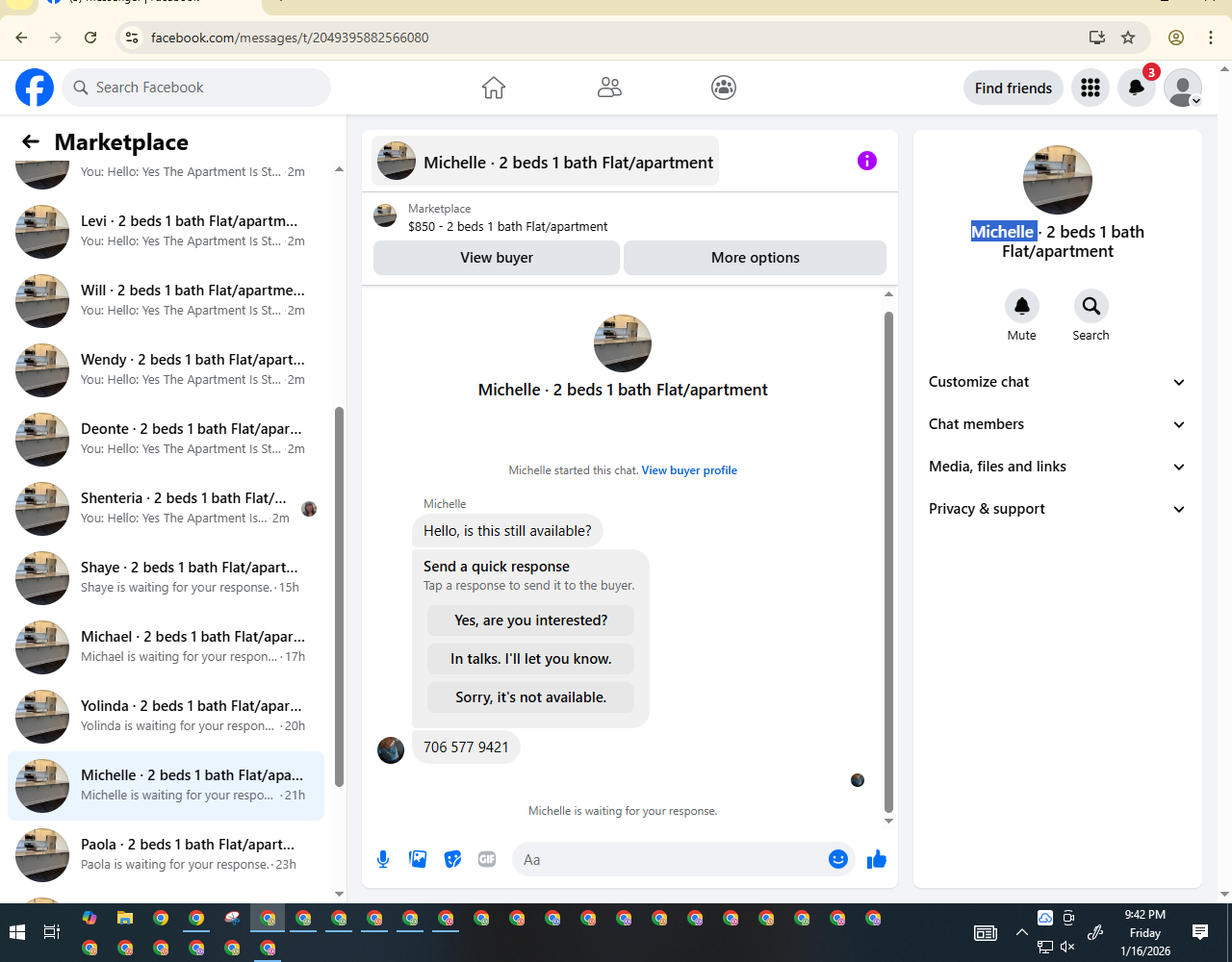
Task: Open the Windows notification center icon
Action: tap(1200, 932)
